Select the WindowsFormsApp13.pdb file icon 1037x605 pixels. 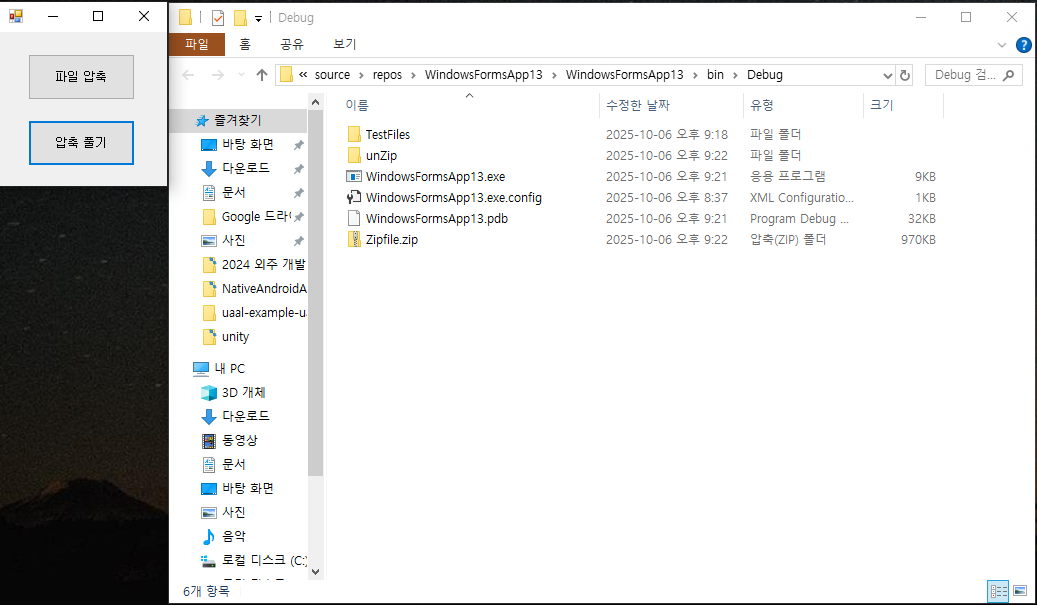[x=354, y=219]
